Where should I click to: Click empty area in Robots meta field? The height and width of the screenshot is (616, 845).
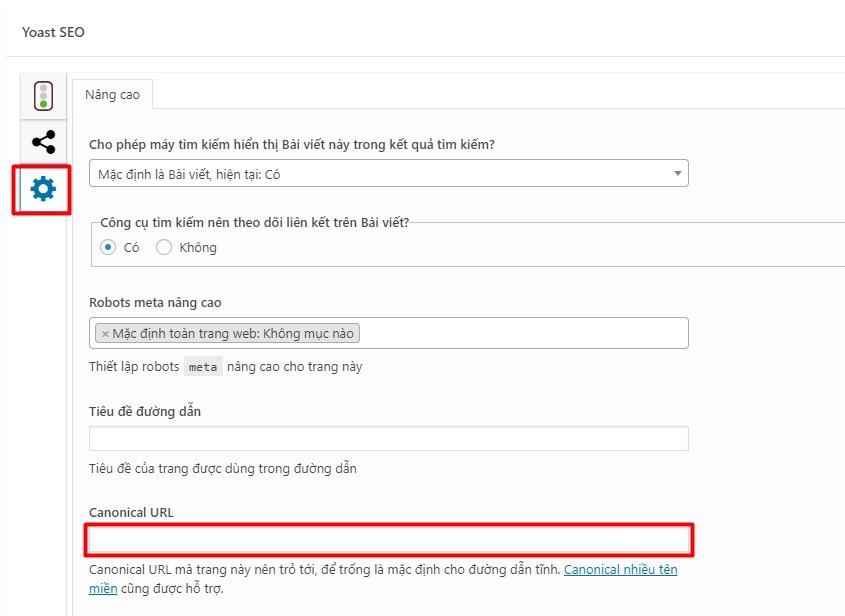point(520,333)
